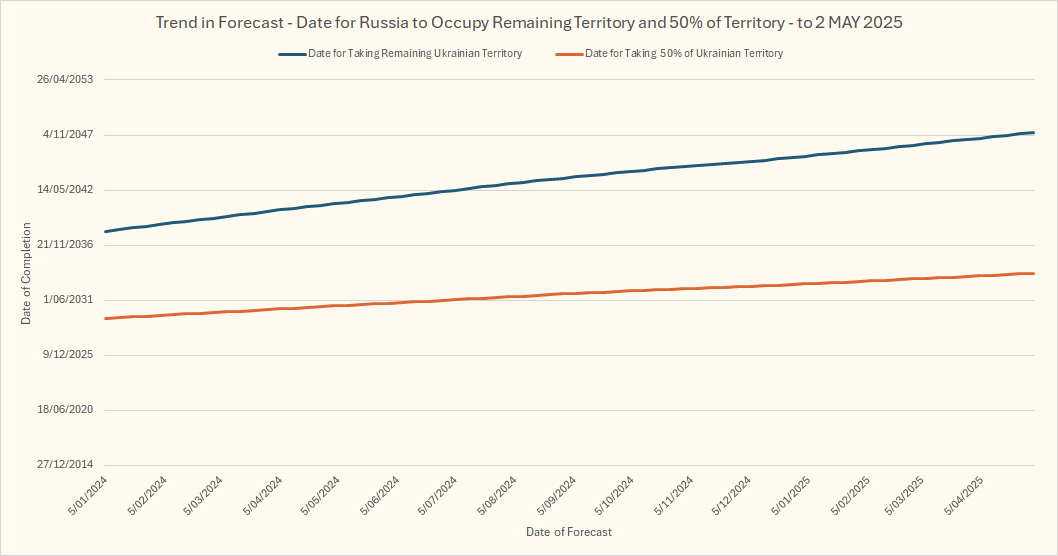Select the 21/11/2036 y-axis tick label
Image resolution: width=1058 pixels, height=556 pixels.
[65, 245]
